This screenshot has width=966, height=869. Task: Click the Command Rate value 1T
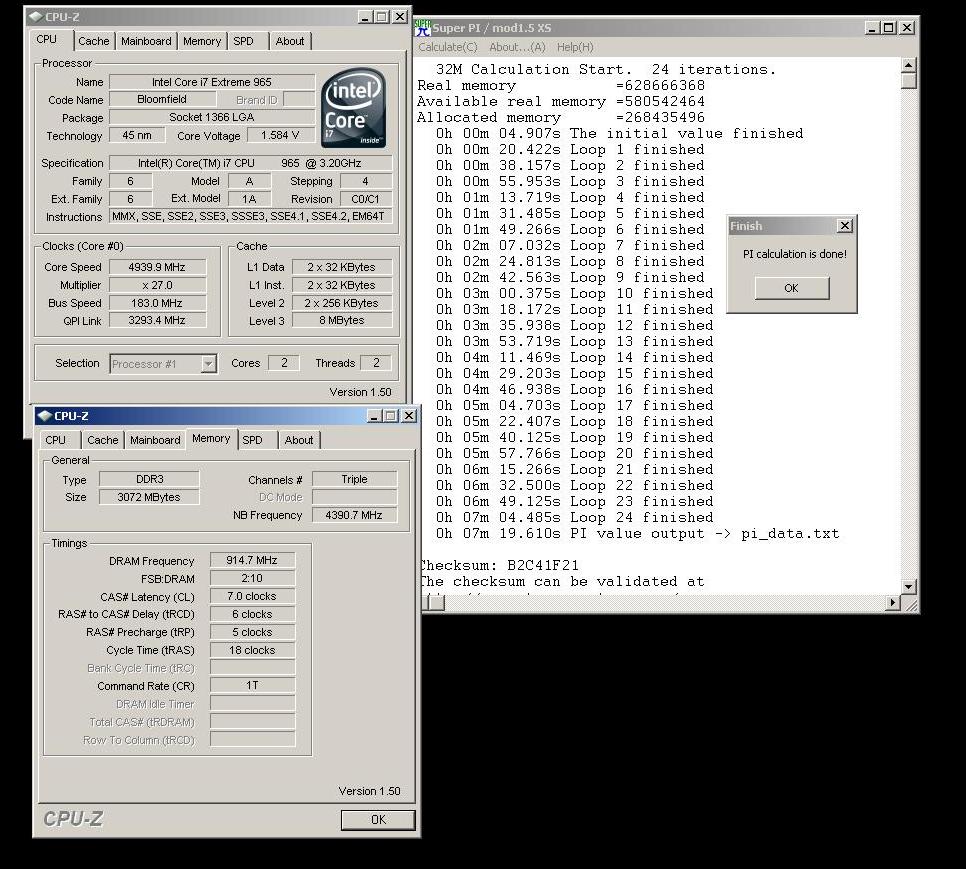click(x=252, y=685)
